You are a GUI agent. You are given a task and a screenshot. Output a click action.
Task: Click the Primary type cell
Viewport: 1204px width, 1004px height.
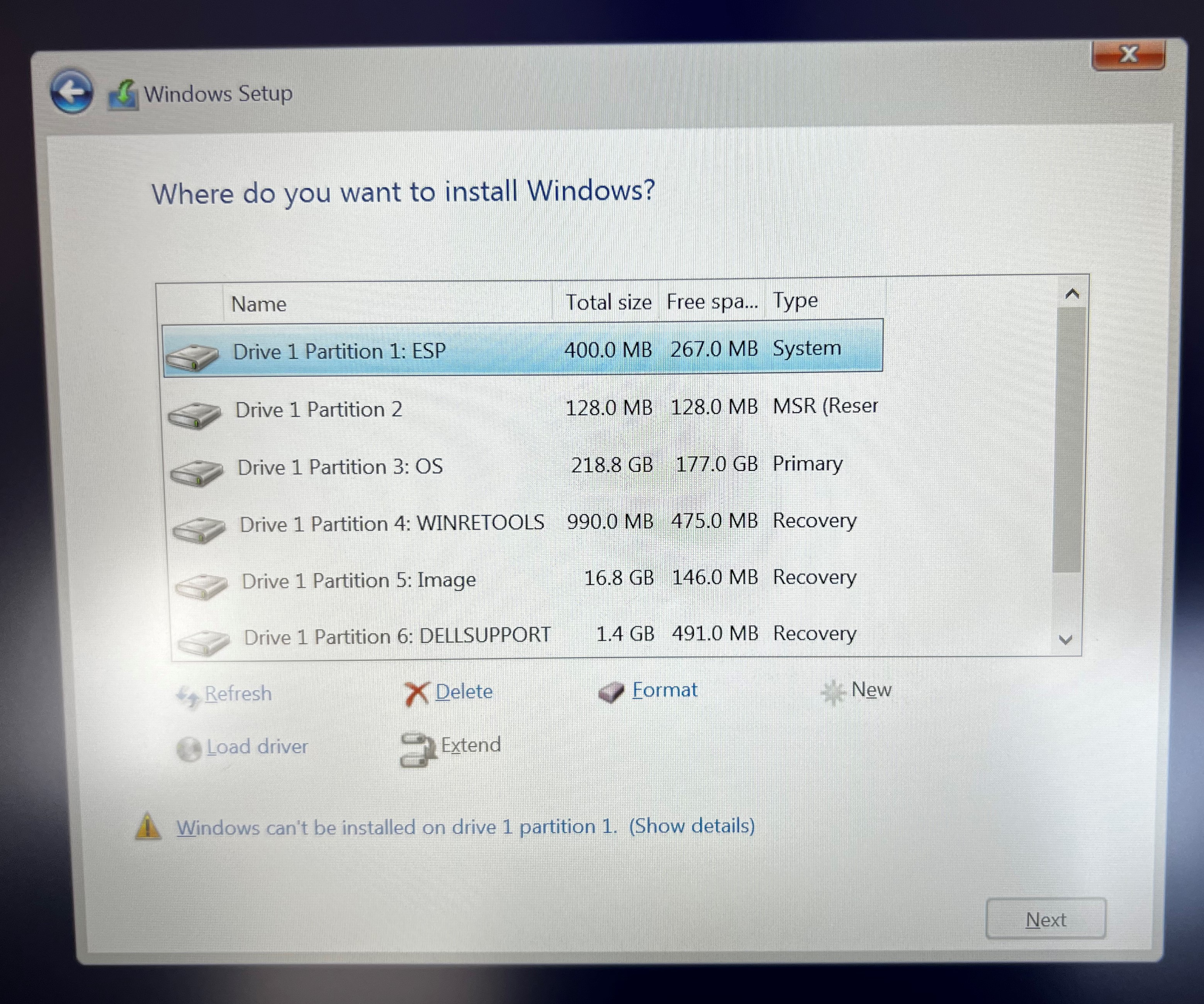point(807,464)
